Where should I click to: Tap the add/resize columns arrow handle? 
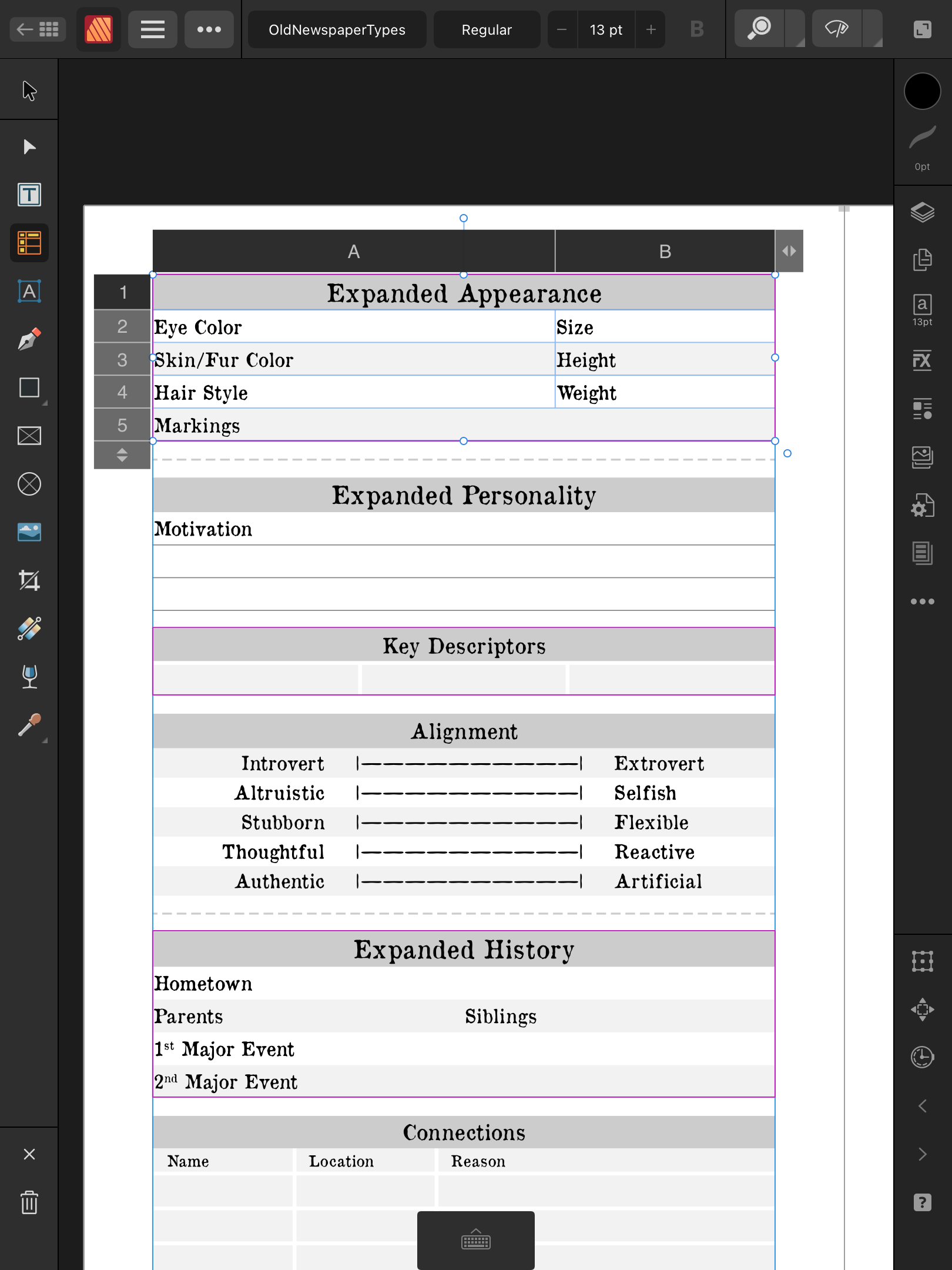(x=789, y=252)
